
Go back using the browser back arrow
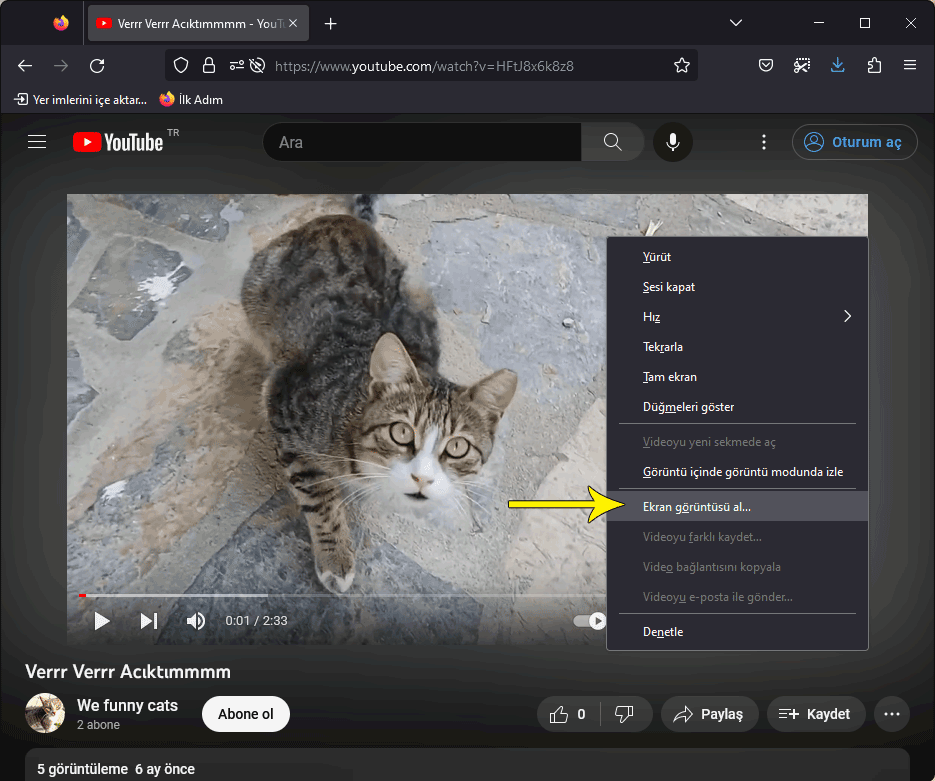pyautogui.click(x=25, y=66)
